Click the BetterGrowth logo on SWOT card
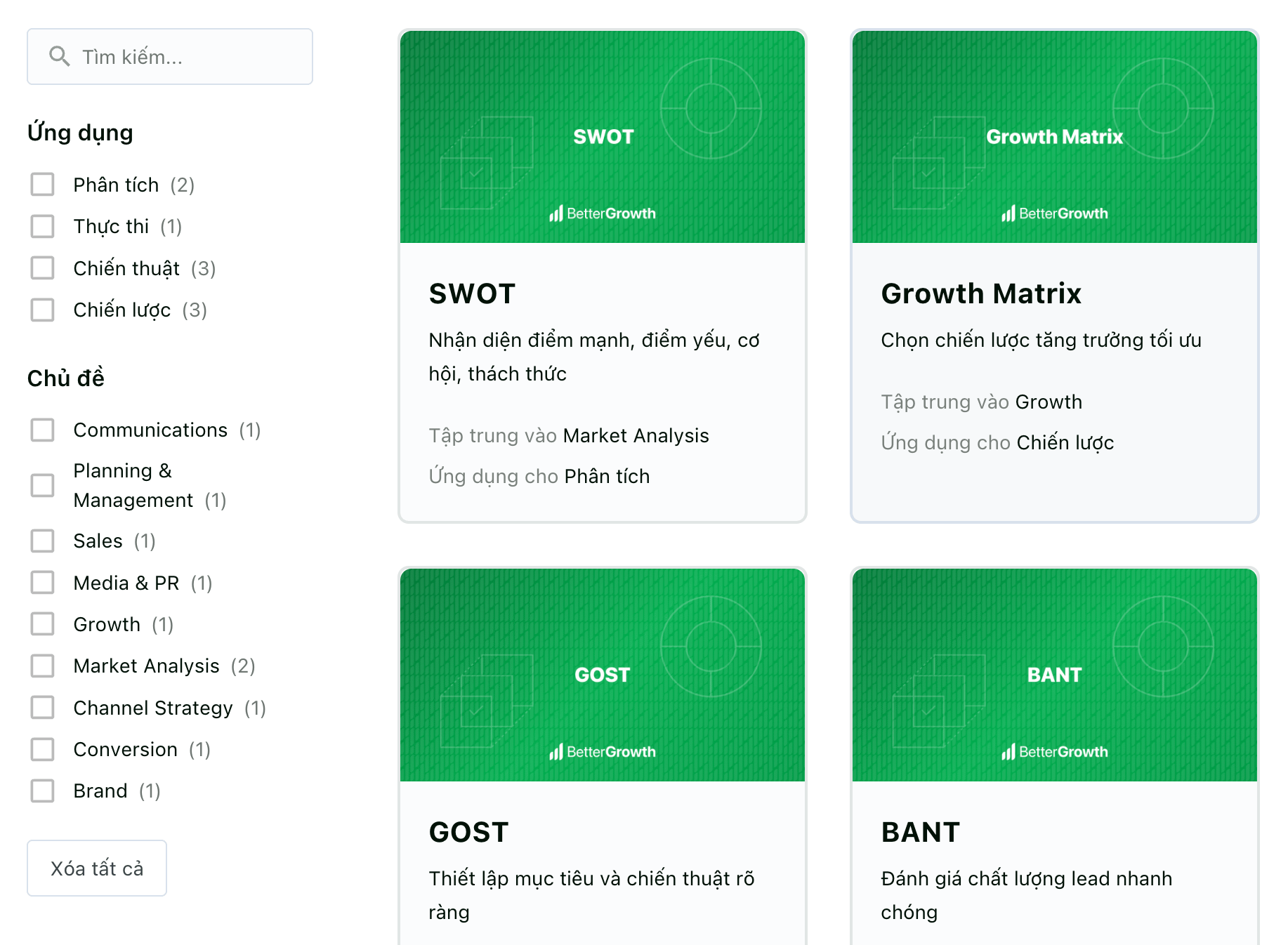This screenshot has height=945, width=1288. (603, 213)
